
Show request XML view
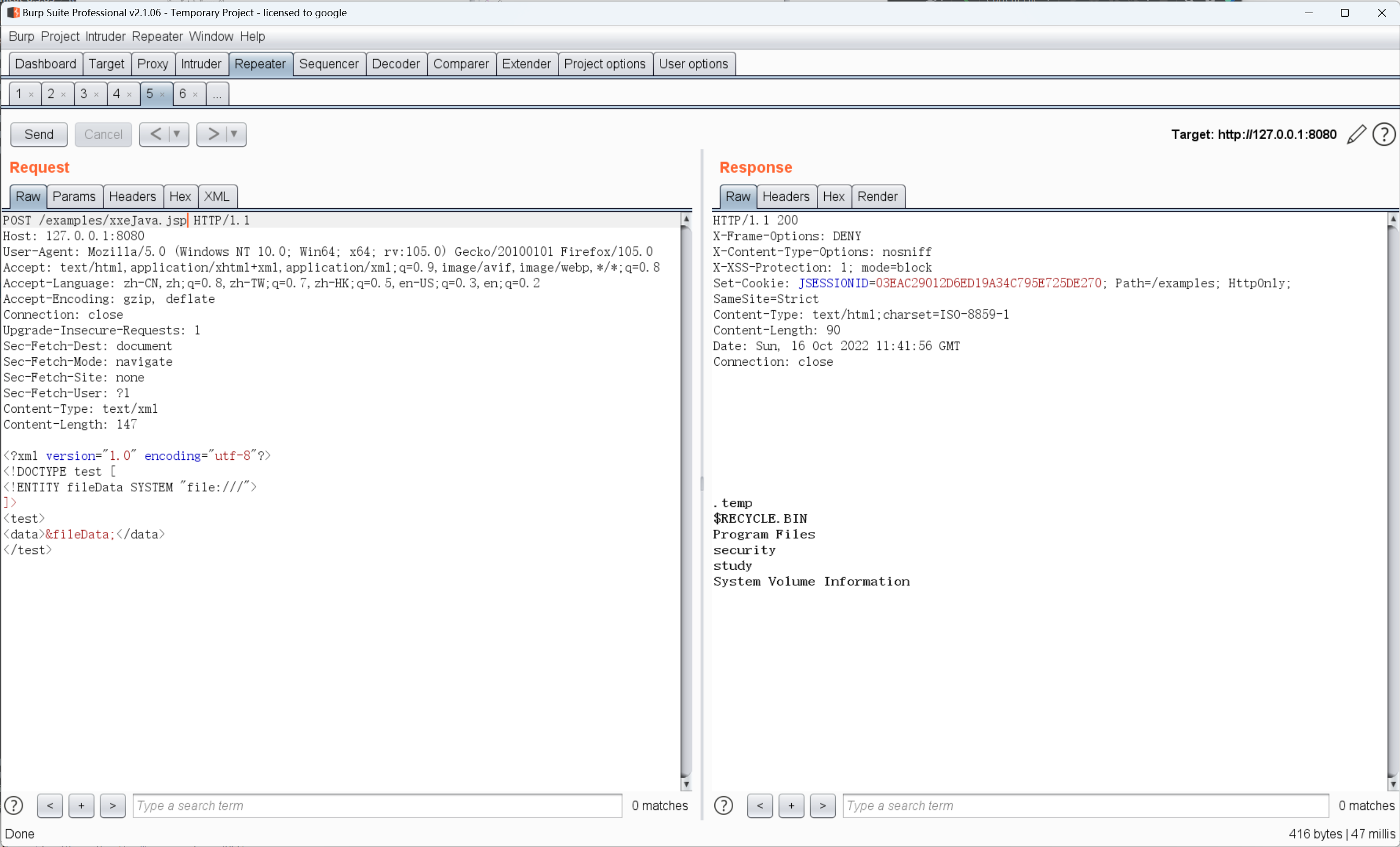click(217, 197)
